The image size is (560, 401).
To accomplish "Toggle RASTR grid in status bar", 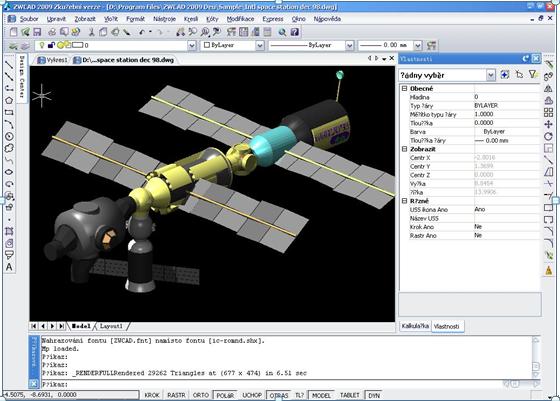I will [x=176, y=395].
